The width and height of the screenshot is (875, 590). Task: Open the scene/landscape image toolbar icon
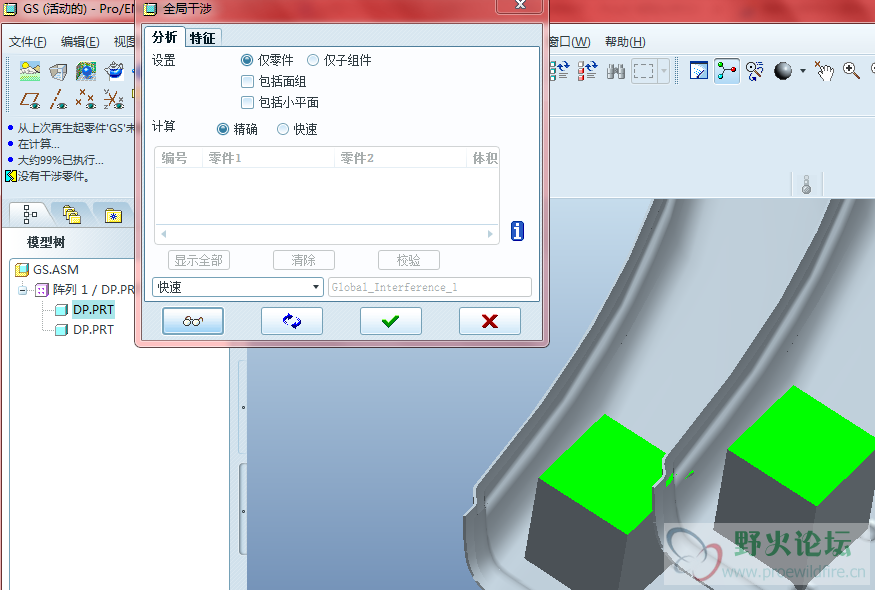pos(30,71)
